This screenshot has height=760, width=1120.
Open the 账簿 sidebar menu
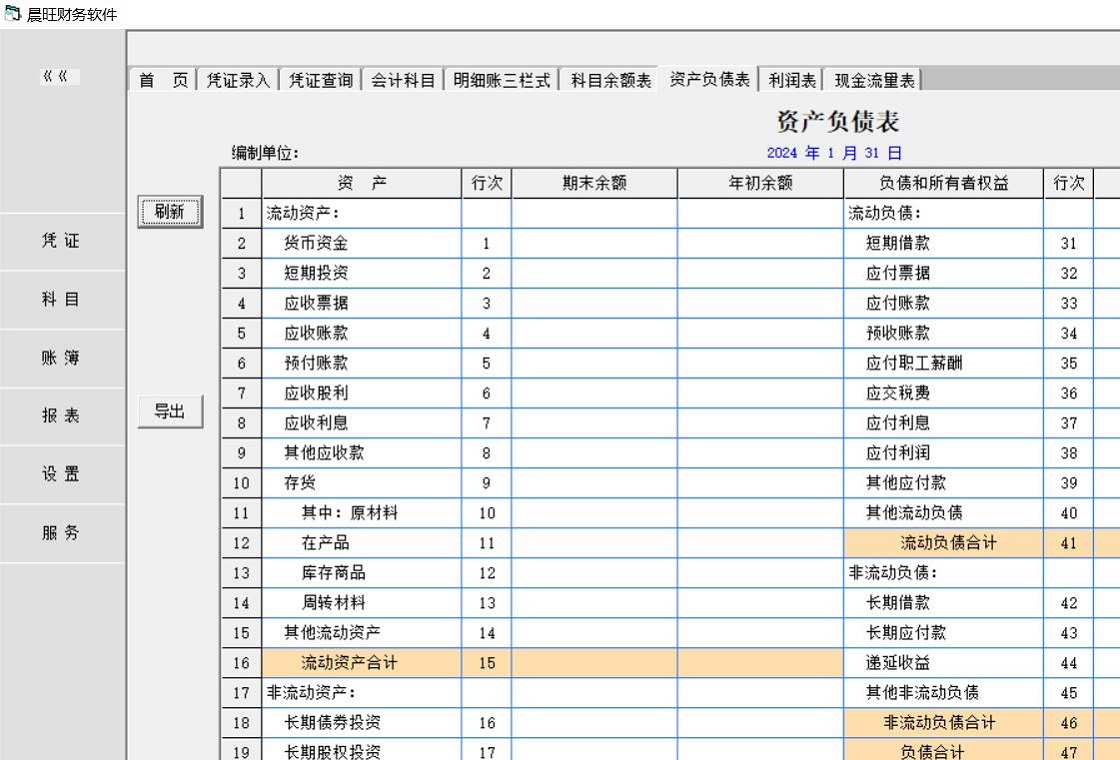[x=61, y=358]
